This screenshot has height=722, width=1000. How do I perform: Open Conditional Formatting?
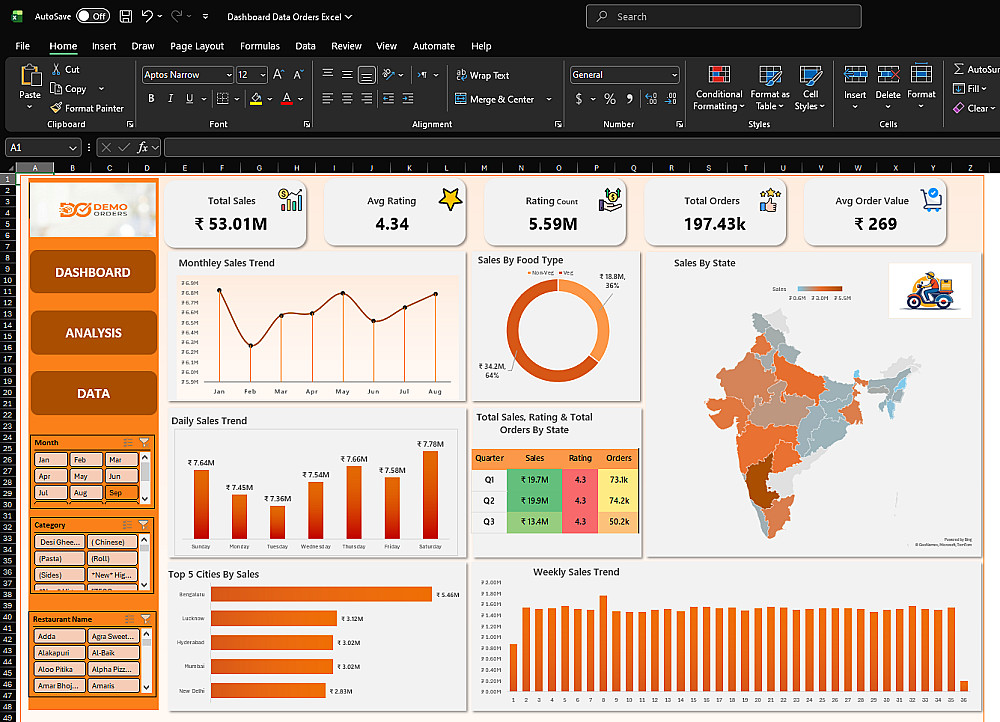(719, 88)
